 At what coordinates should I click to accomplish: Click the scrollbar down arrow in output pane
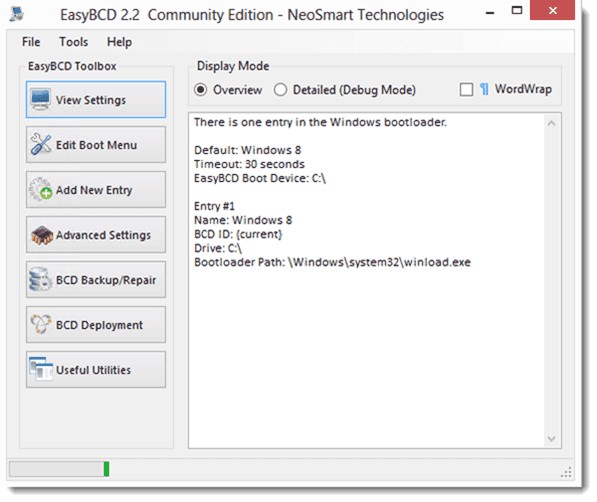click(551, 438)
